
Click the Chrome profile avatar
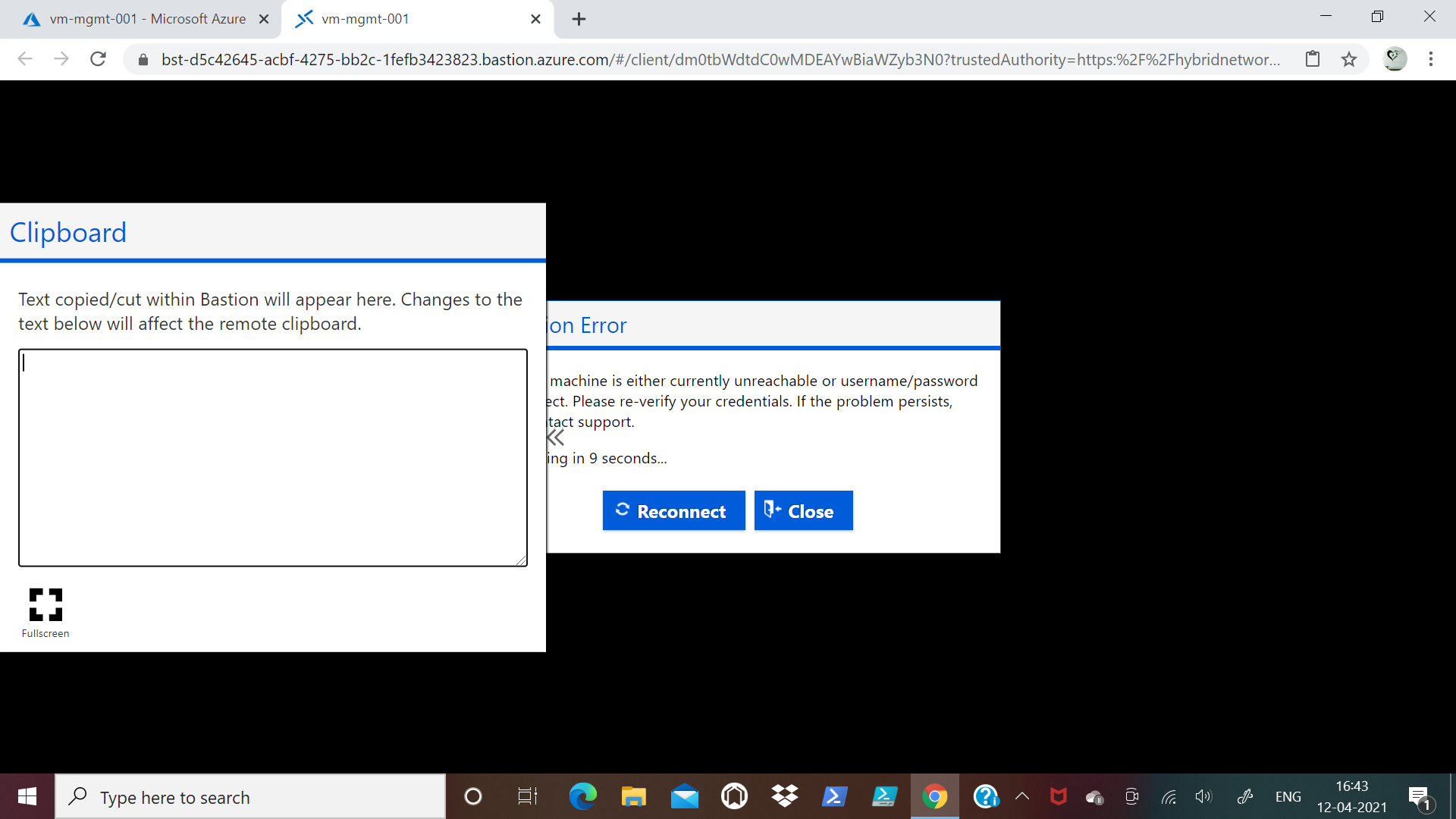tap(1395, 59)
